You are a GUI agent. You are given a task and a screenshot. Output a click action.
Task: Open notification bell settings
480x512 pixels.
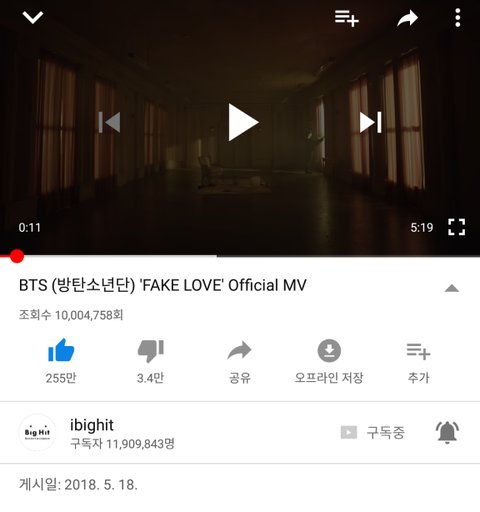click(447, 432)
